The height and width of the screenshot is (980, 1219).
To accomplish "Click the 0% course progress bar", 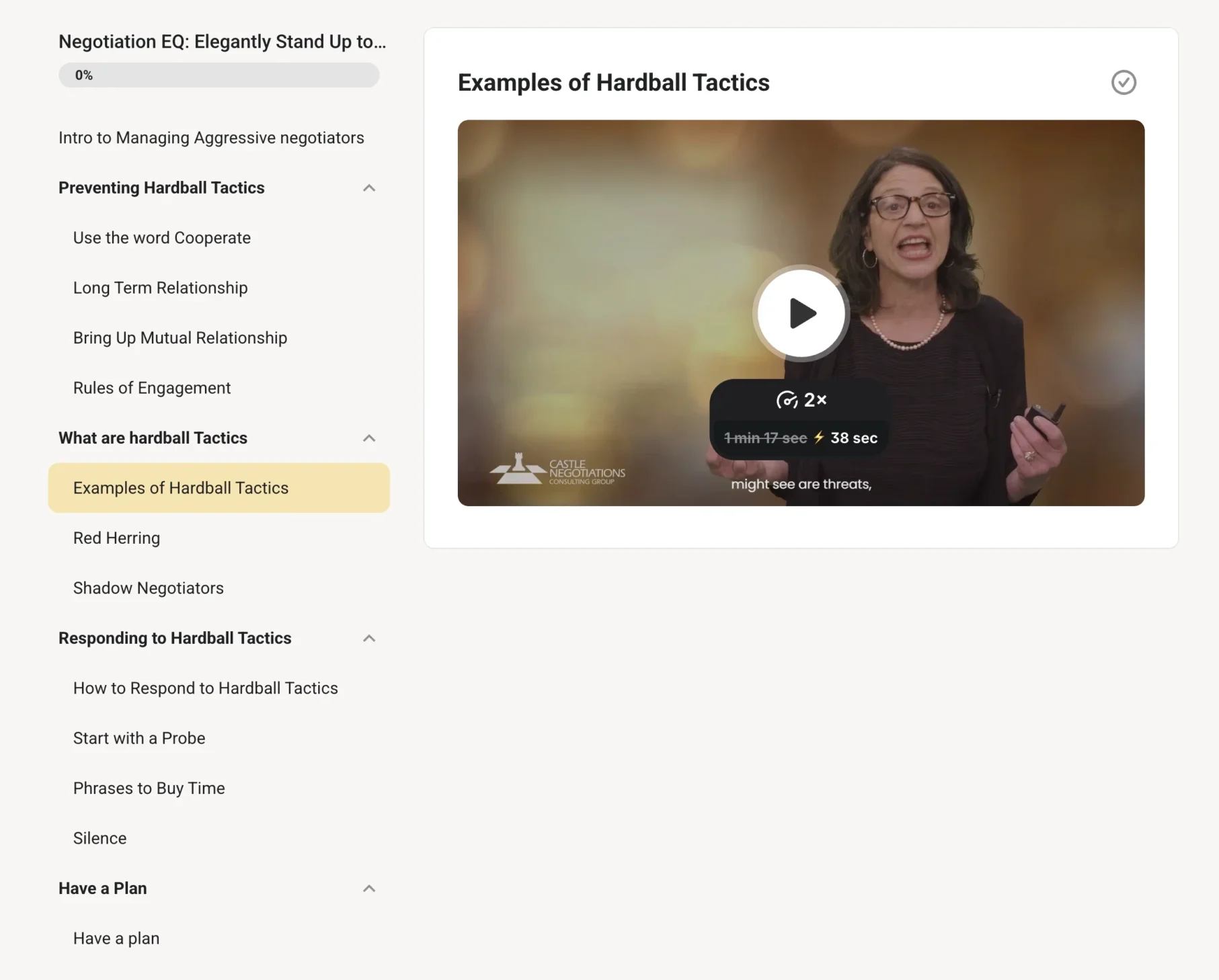I will coord(219,75).
